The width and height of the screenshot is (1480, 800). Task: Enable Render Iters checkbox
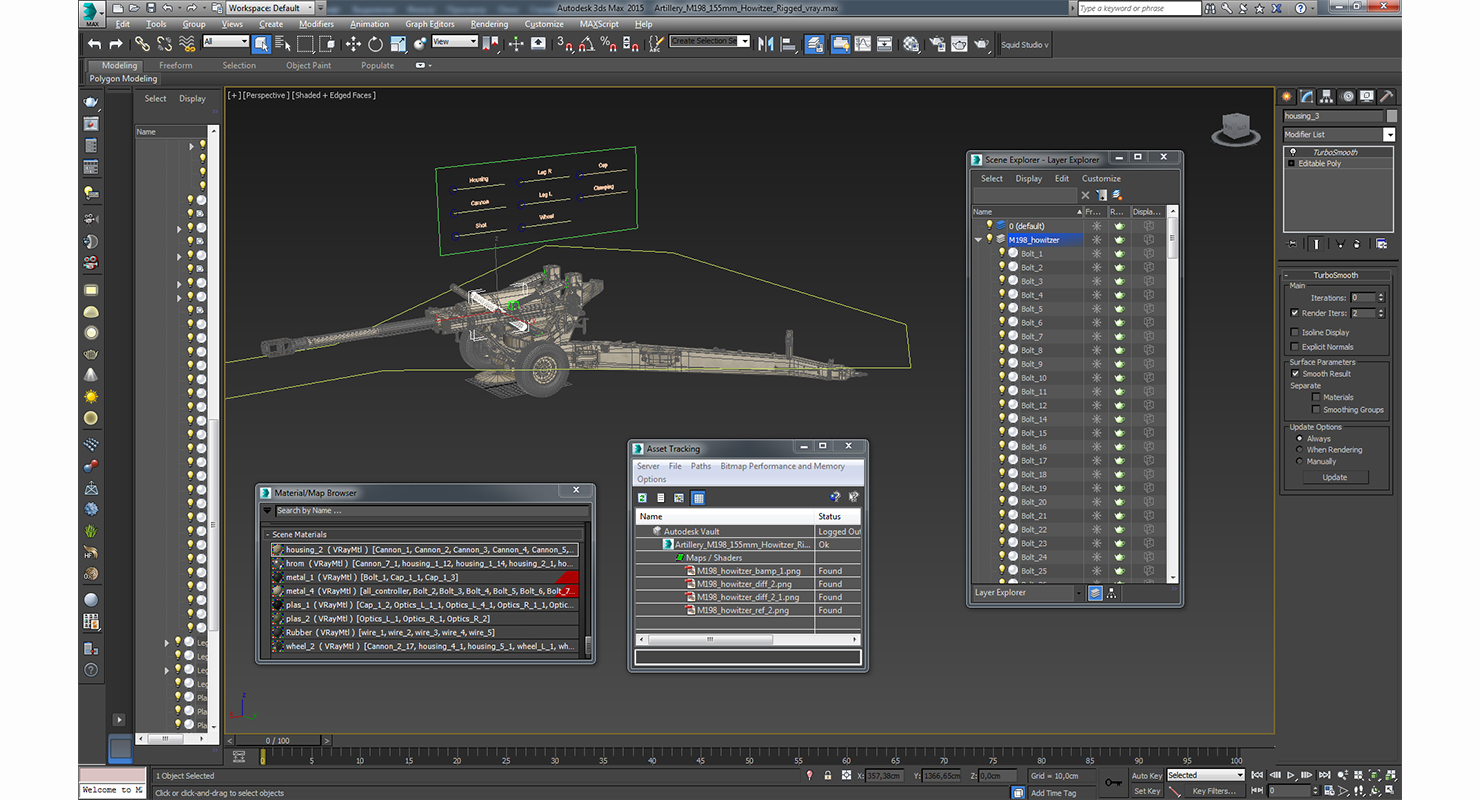(1295, 313)
